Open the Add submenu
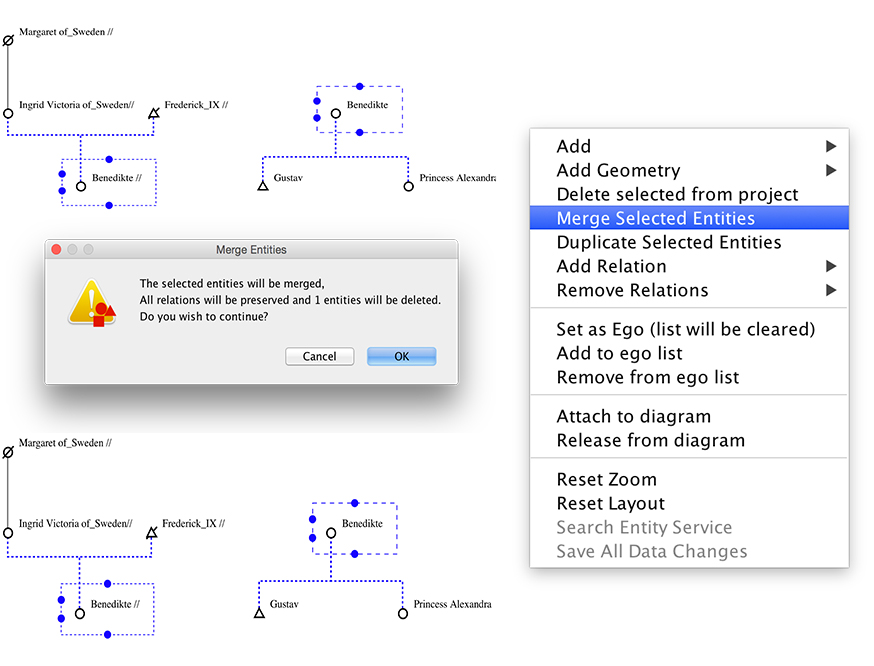Viewport: 874px width, 666px height. (689, 146)
